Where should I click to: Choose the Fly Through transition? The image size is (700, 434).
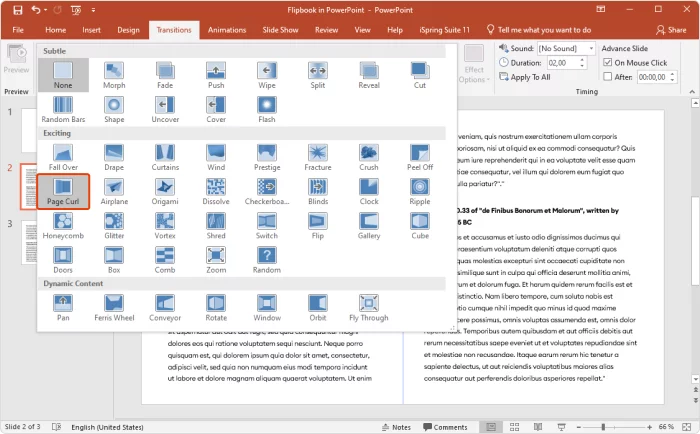click(369, 306)
